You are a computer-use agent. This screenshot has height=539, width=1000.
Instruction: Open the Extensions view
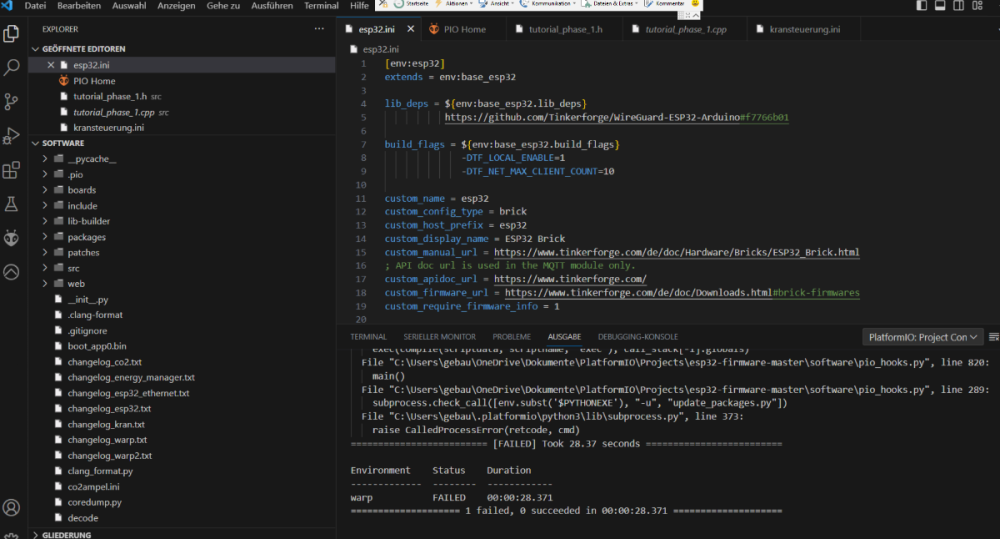(12, 170)
